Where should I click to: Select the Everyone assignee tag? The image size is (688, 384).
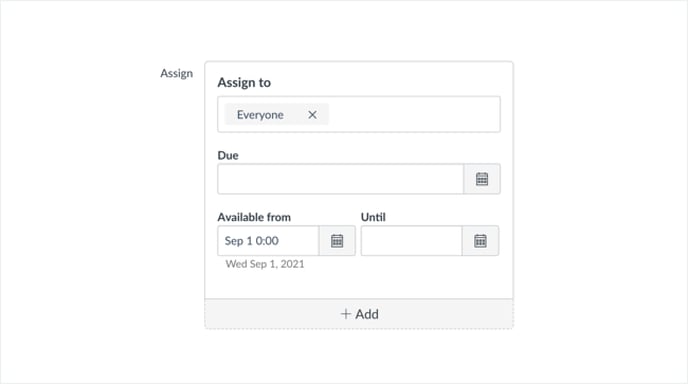pos(276,115)
